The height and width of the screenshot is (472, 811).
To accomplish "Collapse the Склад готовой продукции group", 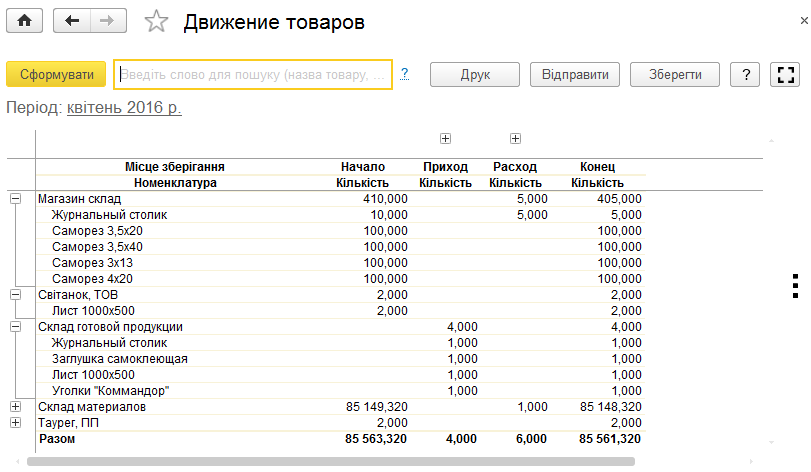I will click(16, 327).
